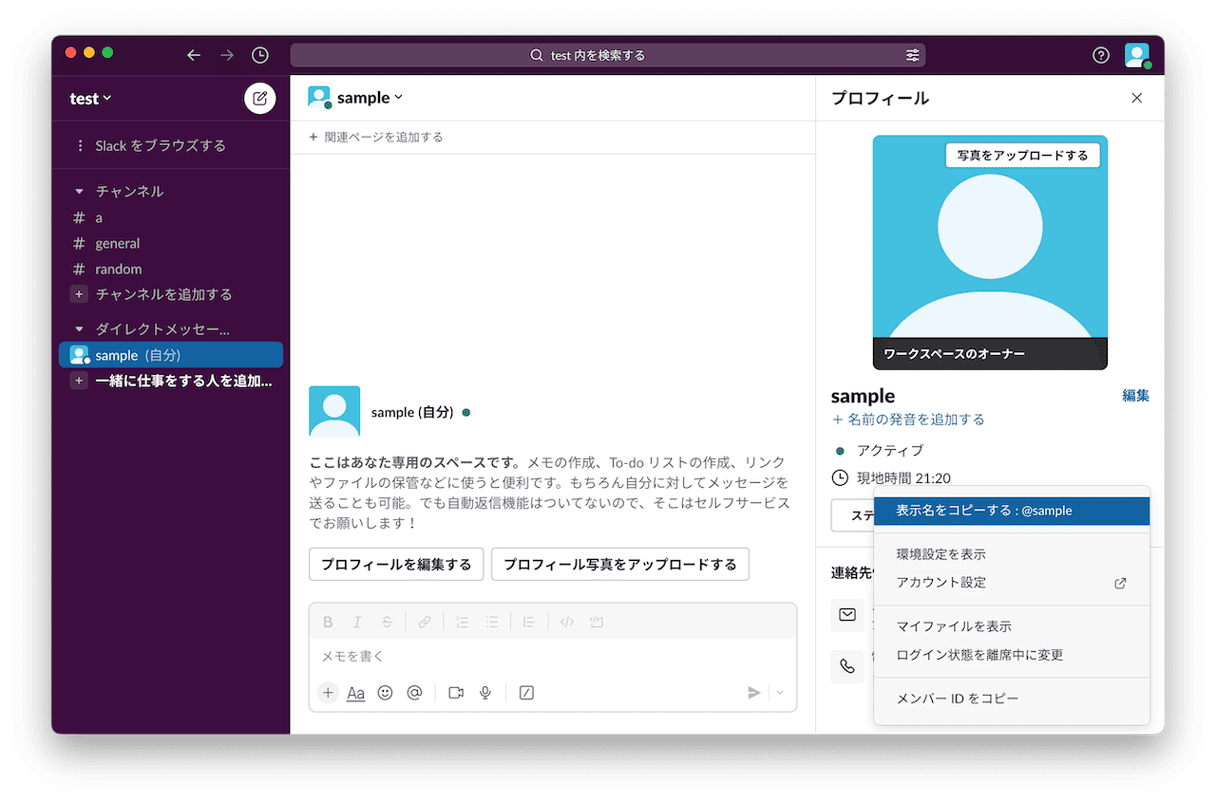Image resolution: width=1216 pixels, height=802 pixels.
Task: Record an audio clip with microphone icon
Action: tap(486, 692)
